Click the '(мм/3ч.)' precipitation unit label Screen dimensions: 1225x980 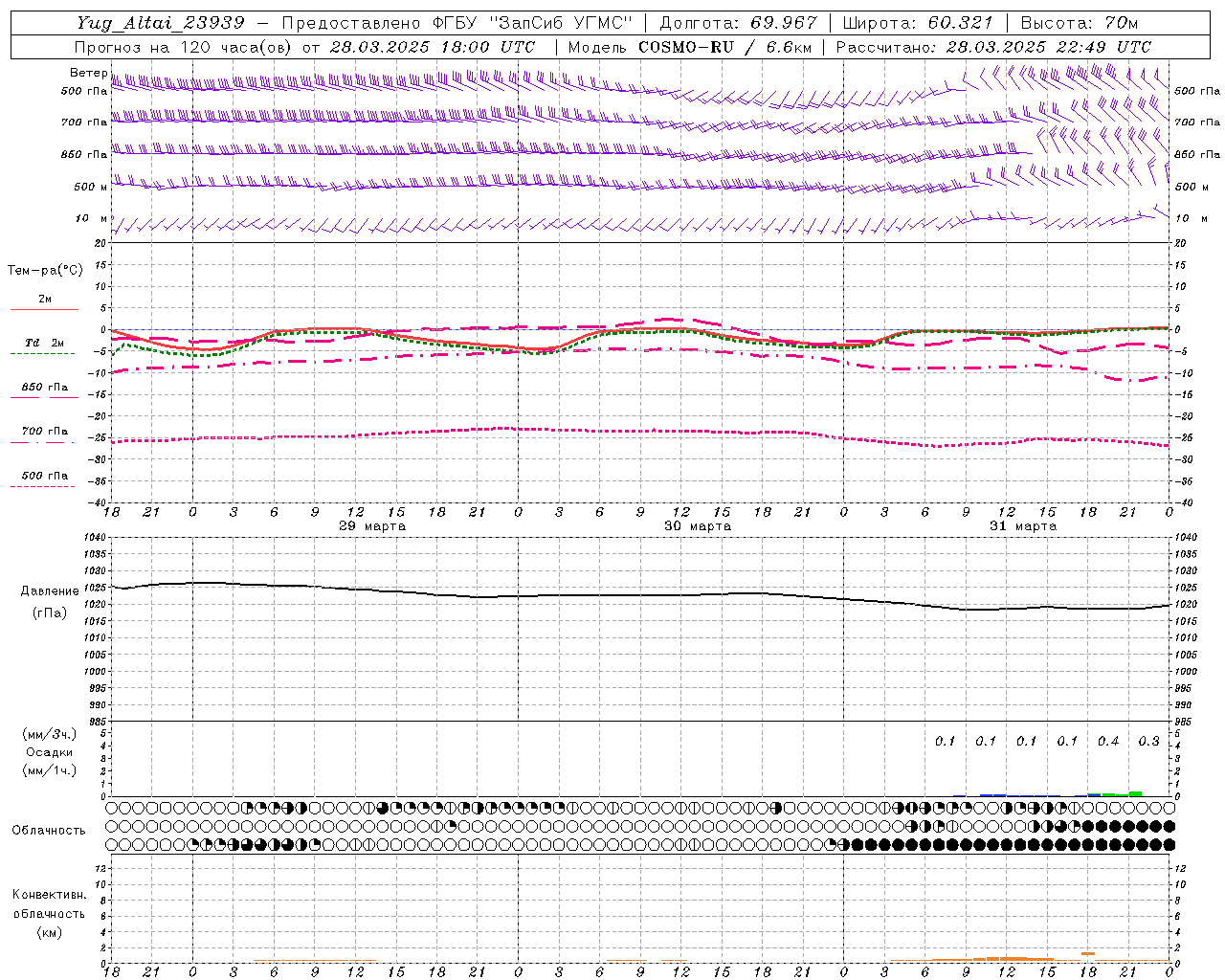click(x=50, y=734)
